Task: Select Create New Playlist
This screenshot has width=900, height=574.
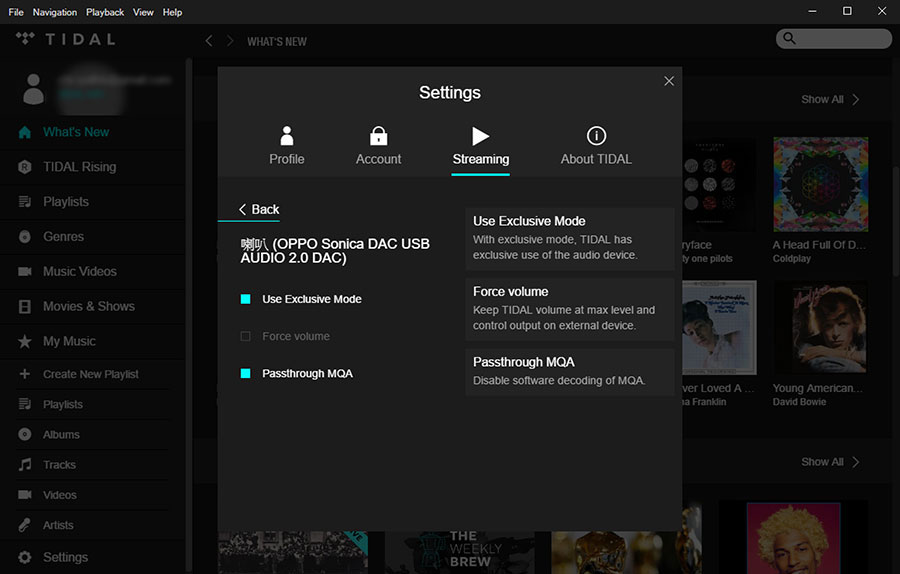Action: (91, 374)
